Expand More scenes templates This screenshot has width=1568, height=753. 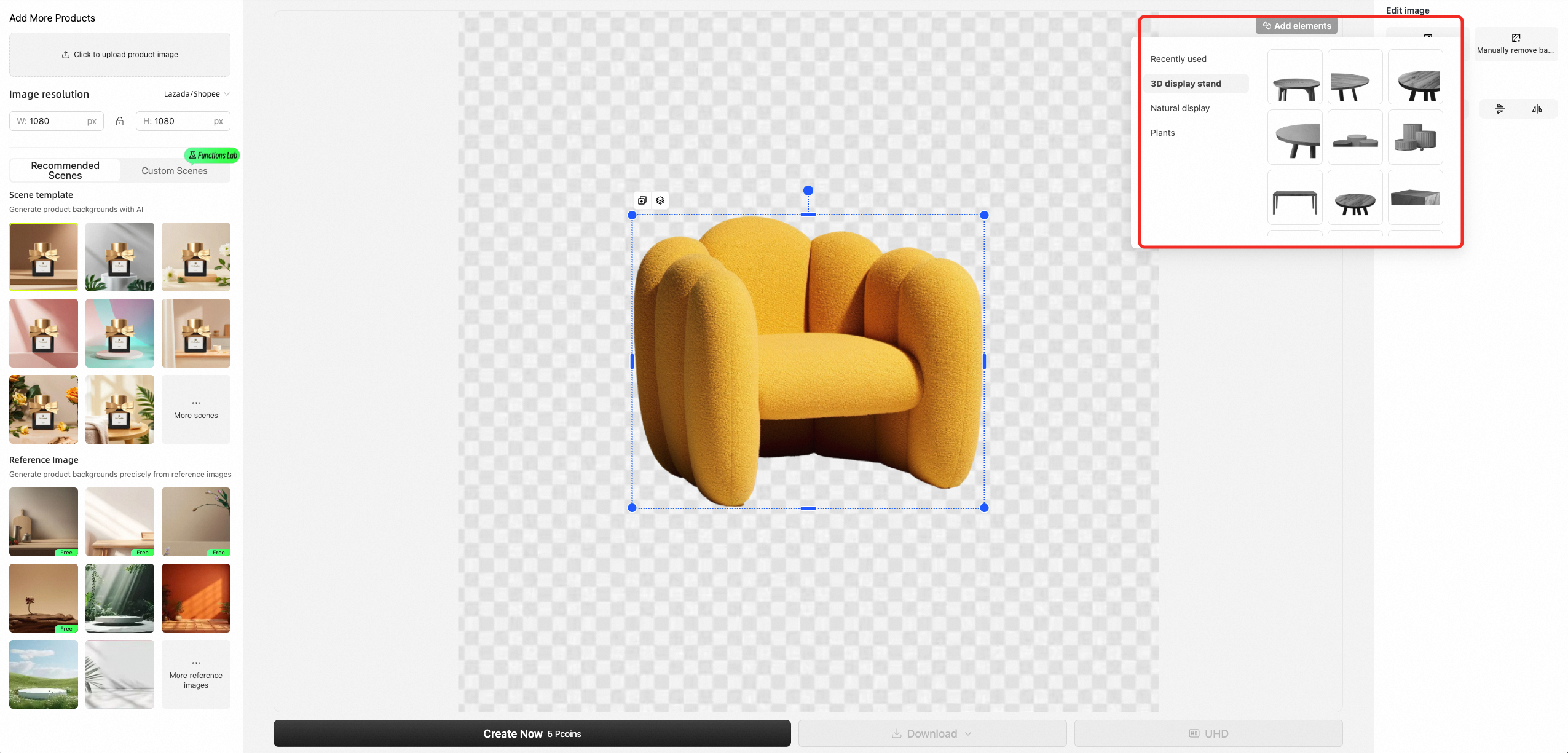[x=196, y=409]
